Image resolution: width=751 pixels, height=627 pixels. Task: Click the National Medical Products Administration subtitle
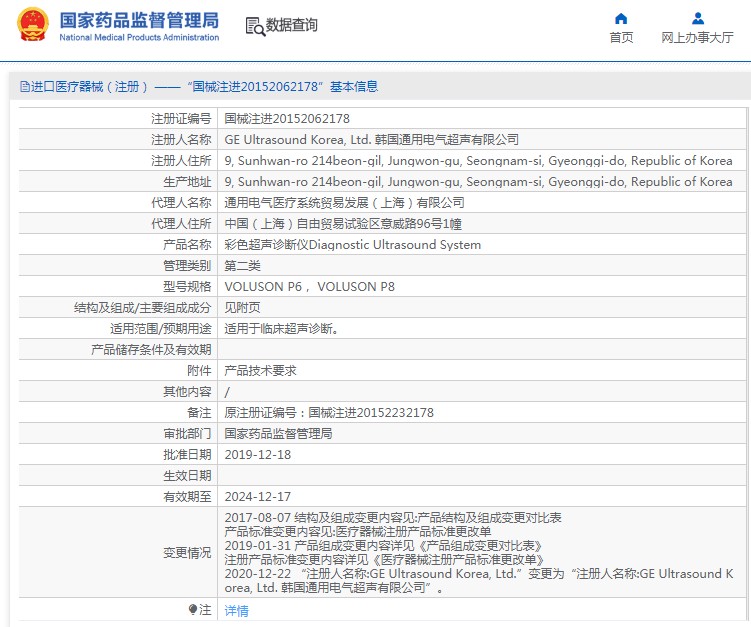tap(139, 37)
